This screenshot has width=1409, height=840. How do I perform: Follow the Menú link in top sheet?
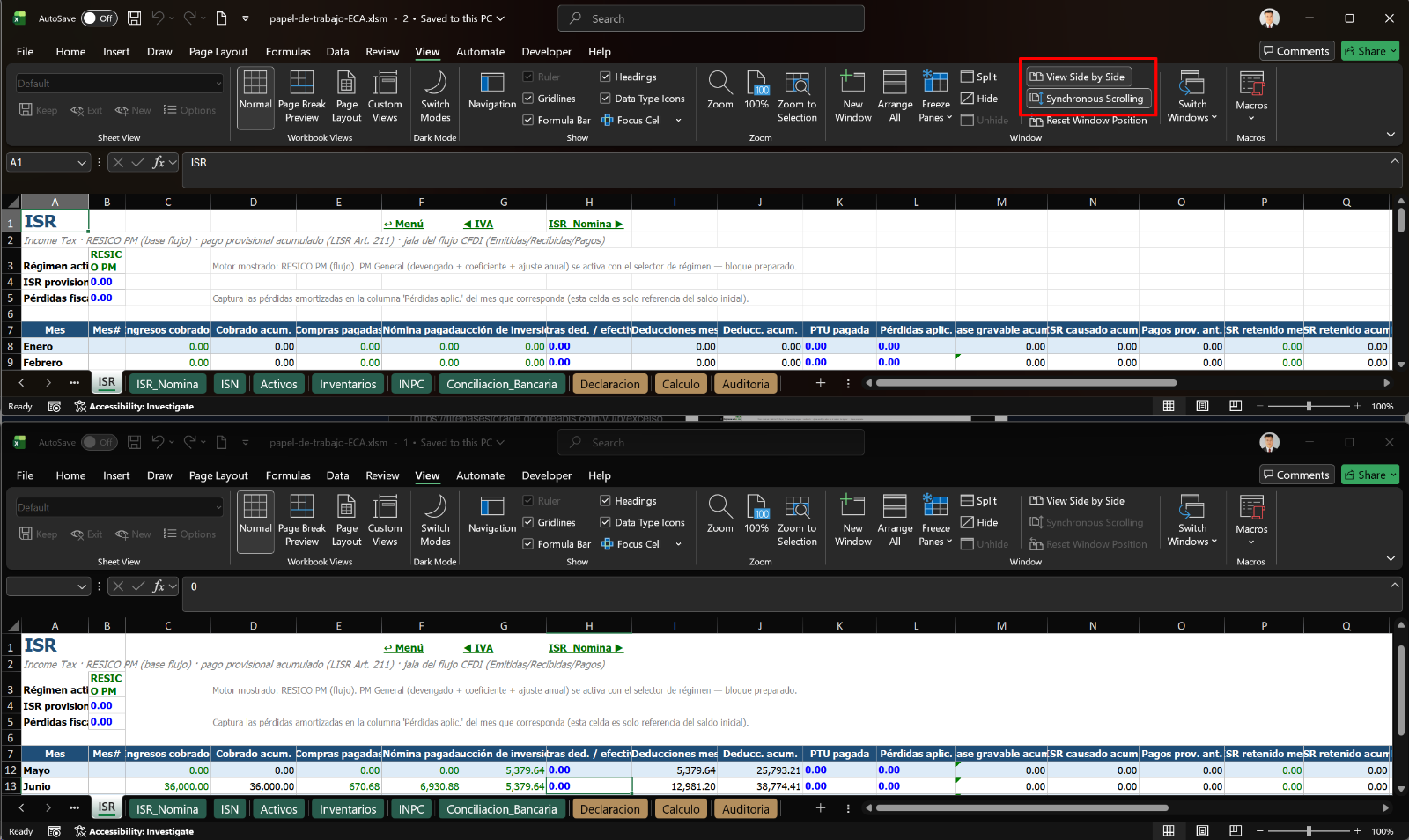(403, 224)
